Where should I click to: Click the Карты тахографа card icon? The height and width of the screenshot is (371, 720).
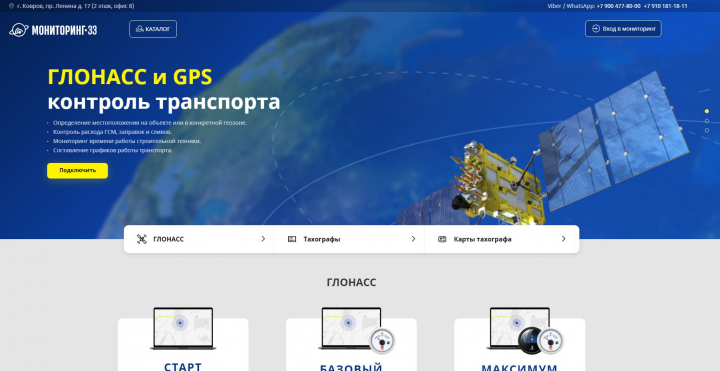(x=442, y=239)
